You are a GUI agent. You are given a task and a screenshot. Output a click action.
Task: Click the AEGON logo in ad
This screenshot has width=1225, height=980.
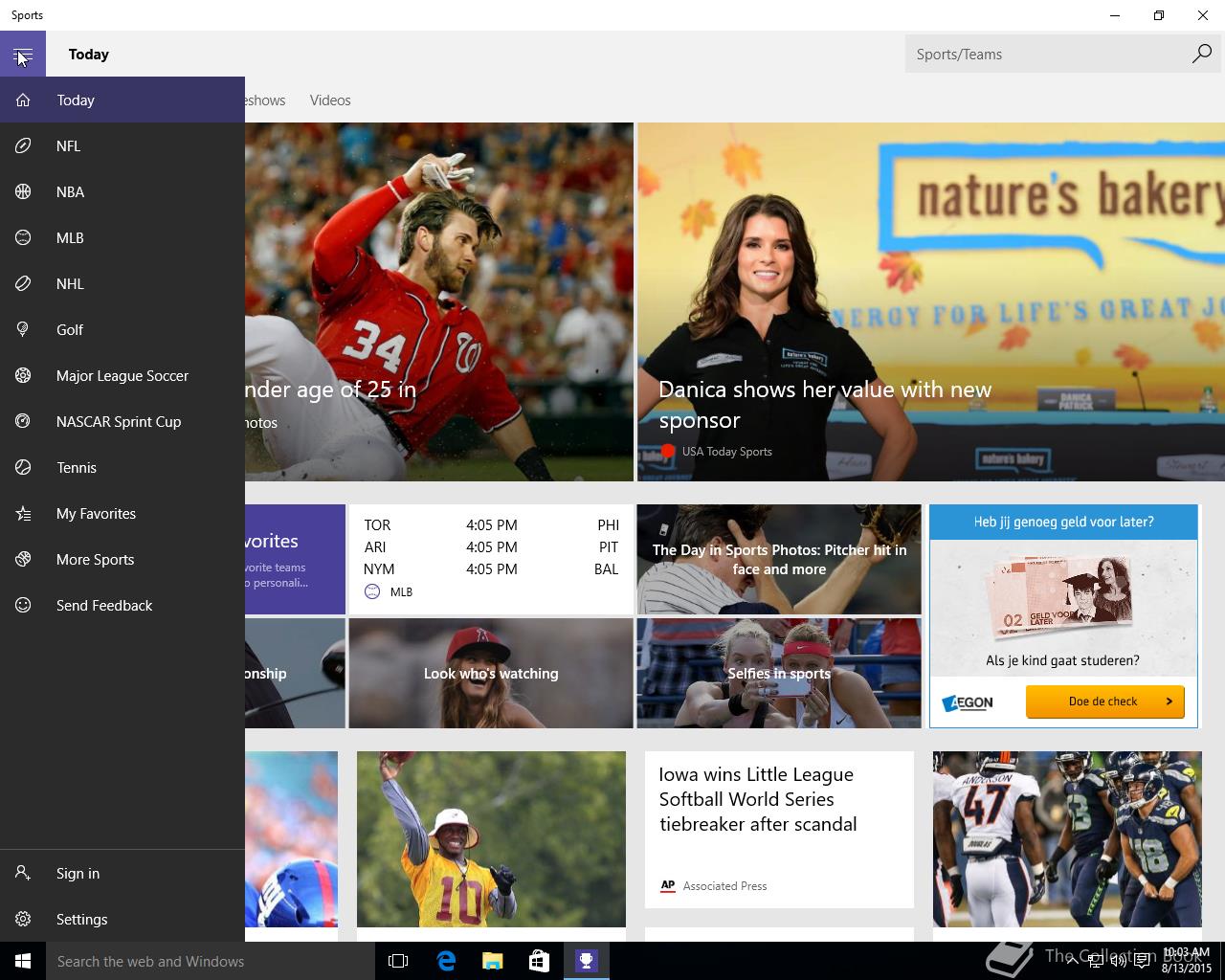(x=968, y=702)
